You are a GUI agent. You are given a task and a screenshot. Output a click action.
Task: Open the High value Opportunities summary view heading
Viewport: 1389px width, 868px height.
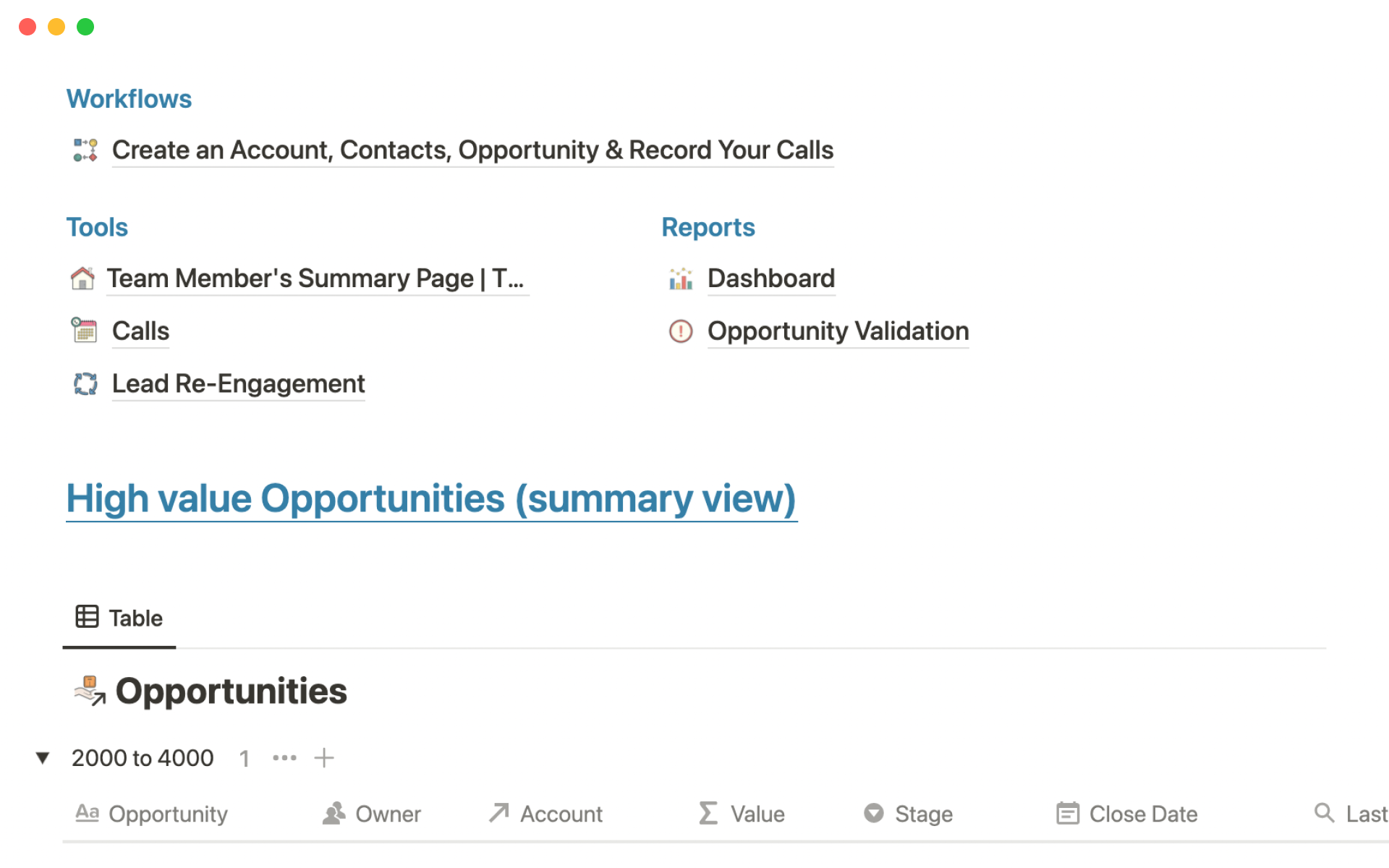point(431,498)
